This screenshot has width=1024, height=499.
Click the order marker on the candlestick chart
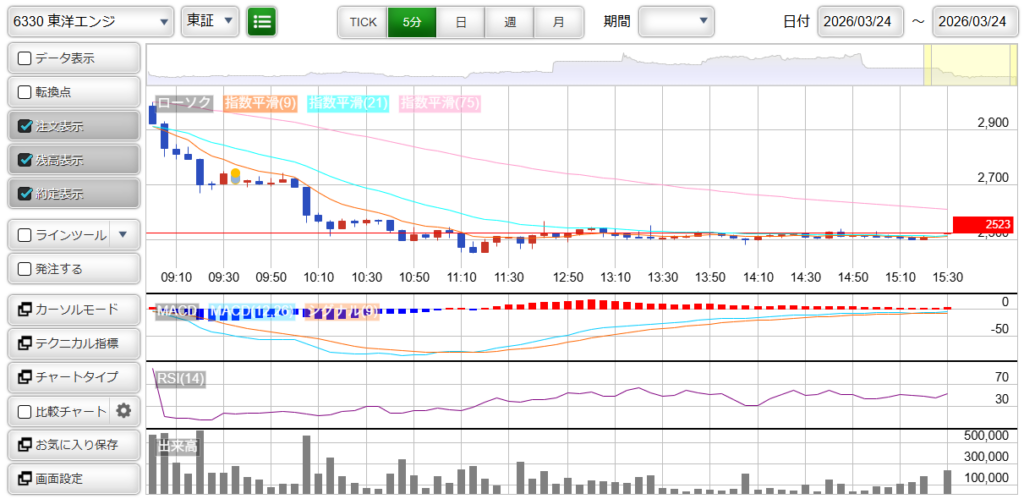coord(235,175)
